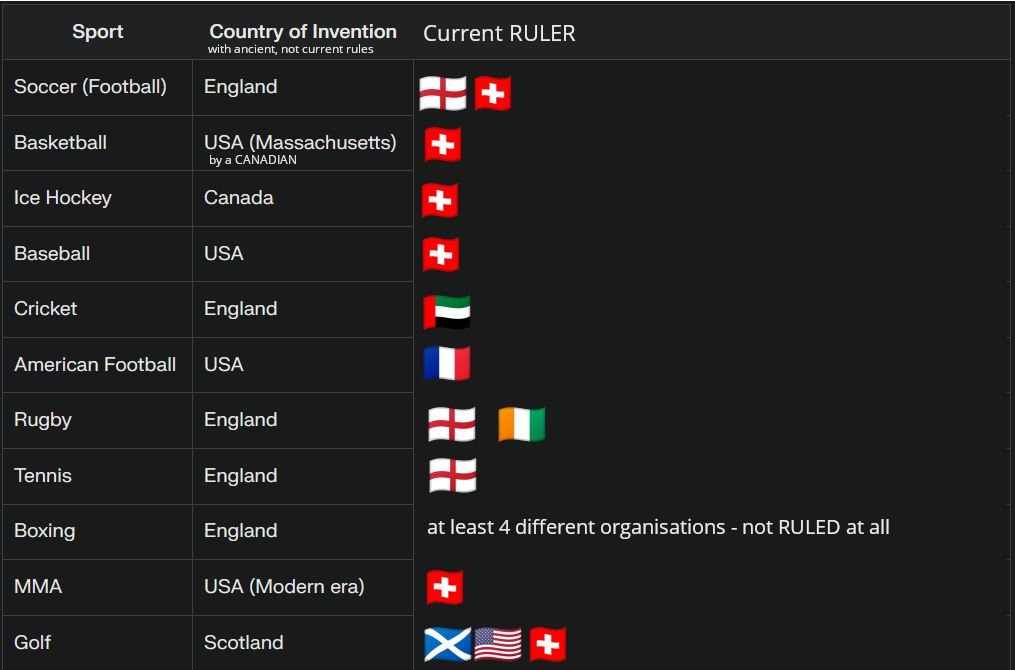Click the Swiss flag in the Soccer row
Image resolution: width=1015 pixels, height=670 pixels.
(493, 93)
